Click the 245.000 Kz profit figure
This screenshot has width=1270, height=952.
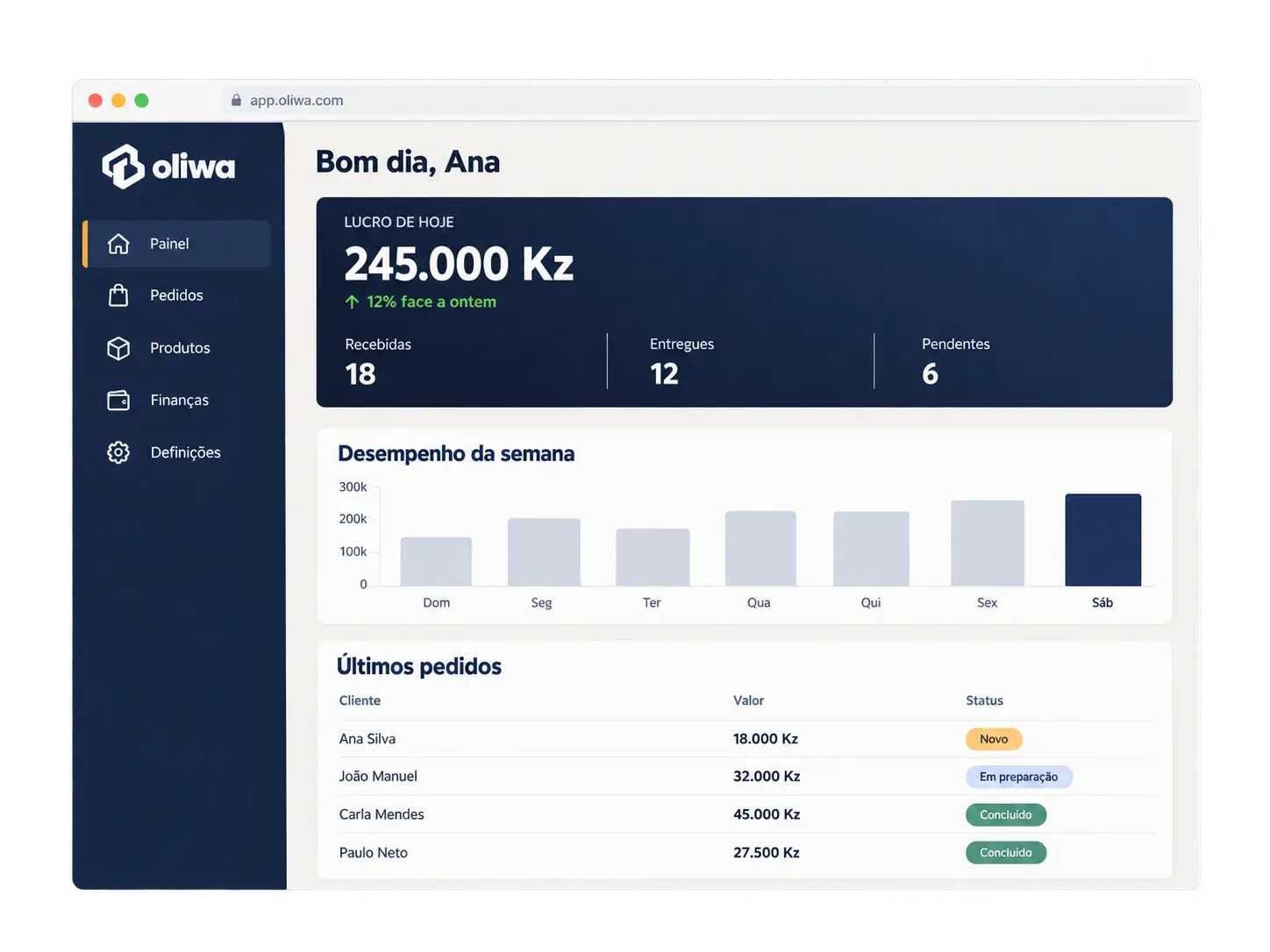coord(459,264)
